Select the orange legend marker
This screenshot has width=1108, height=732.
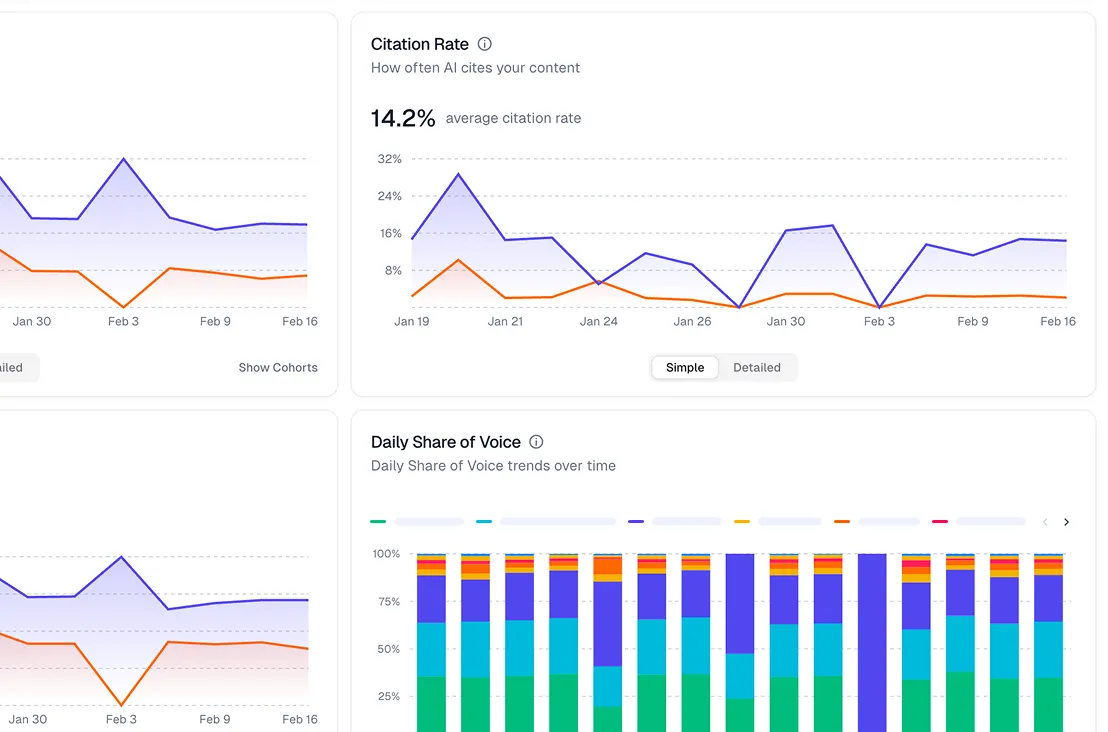841,521
